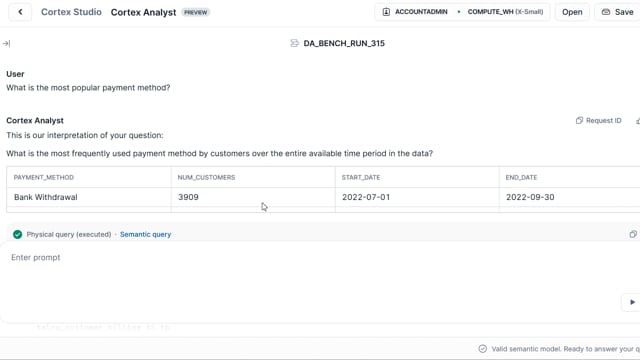Image resolution: width=640 pixels, height=360 pixels.
Task: Go to Cortex Studio breadcrumb link
Action: [x=71, y=12]
